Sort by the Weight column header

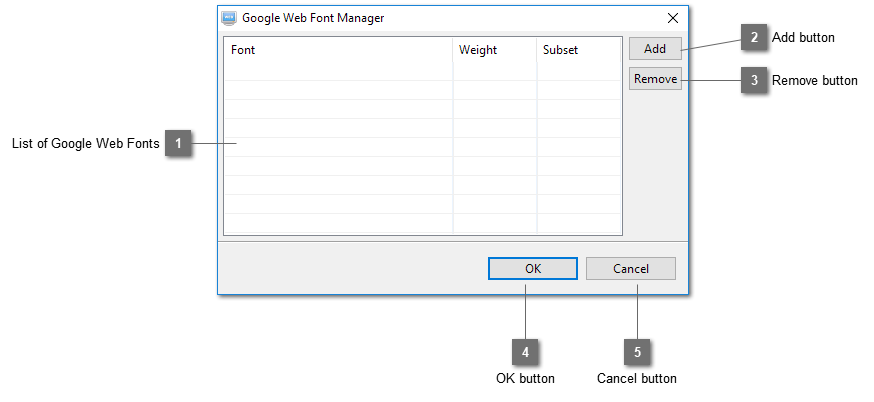tap(495, 50)
